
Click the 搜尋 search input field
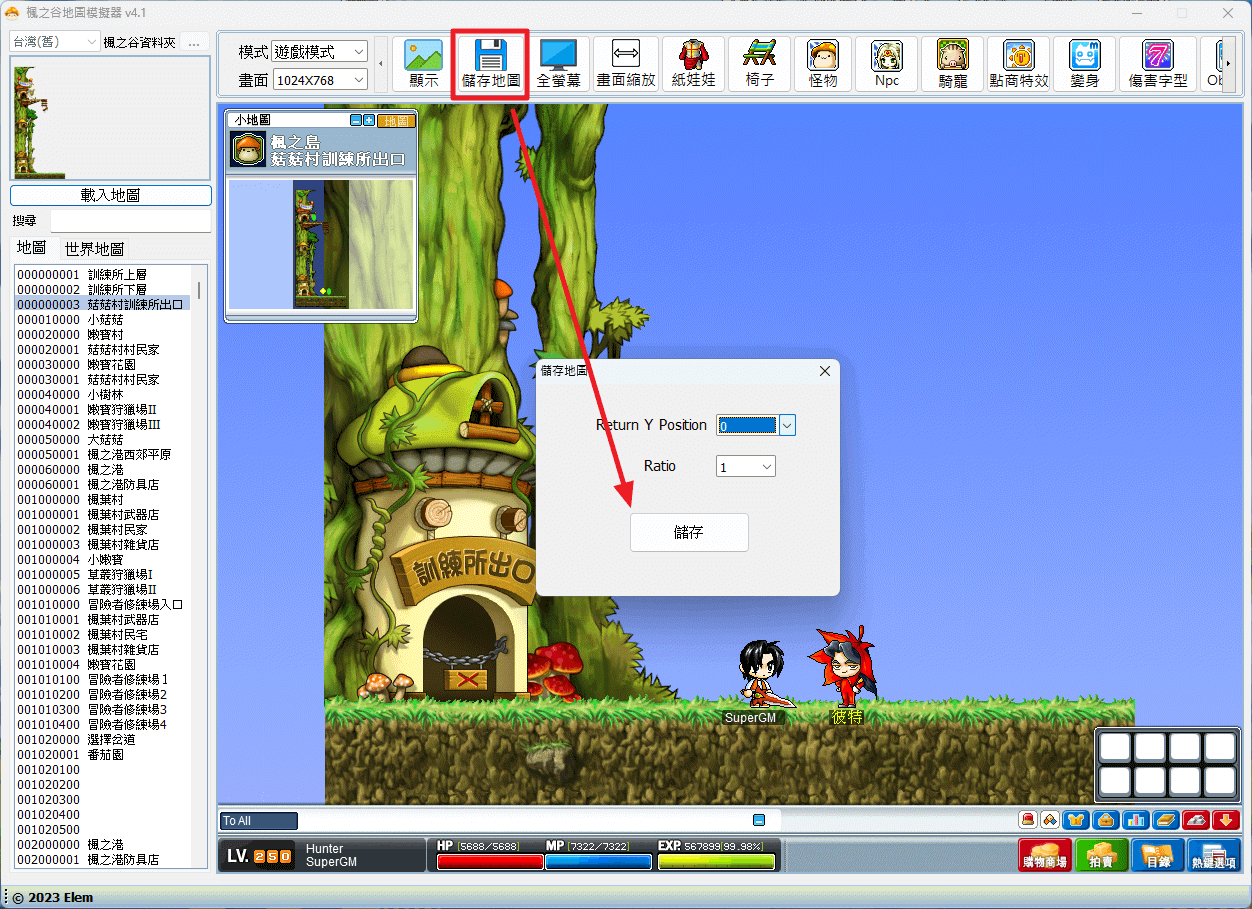(131, 220)
